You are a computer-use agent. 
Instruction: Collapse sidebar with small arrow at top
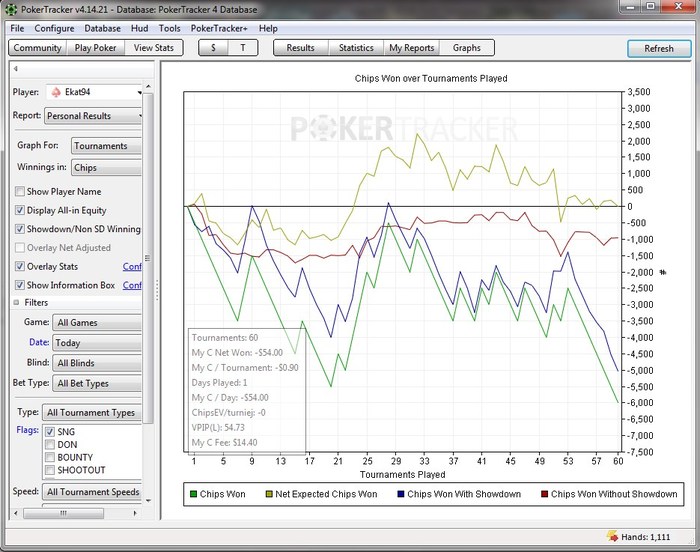point(16,68)
